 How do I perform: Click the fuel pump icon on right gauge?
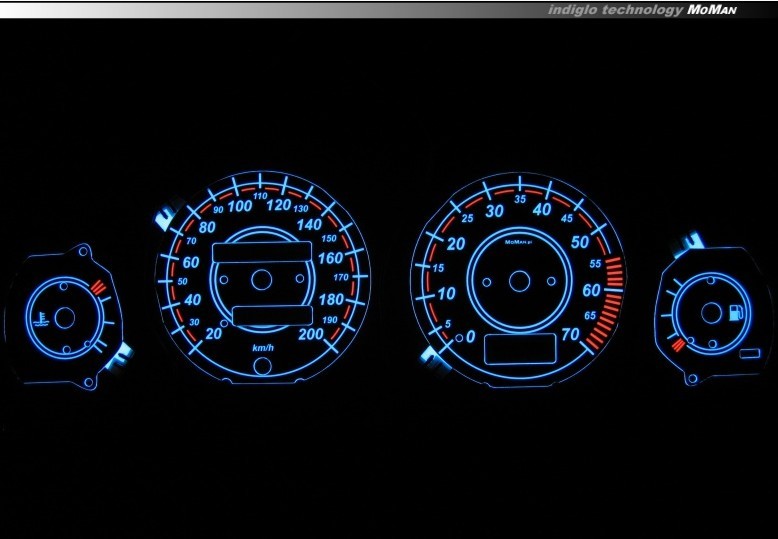coord(738,312)
